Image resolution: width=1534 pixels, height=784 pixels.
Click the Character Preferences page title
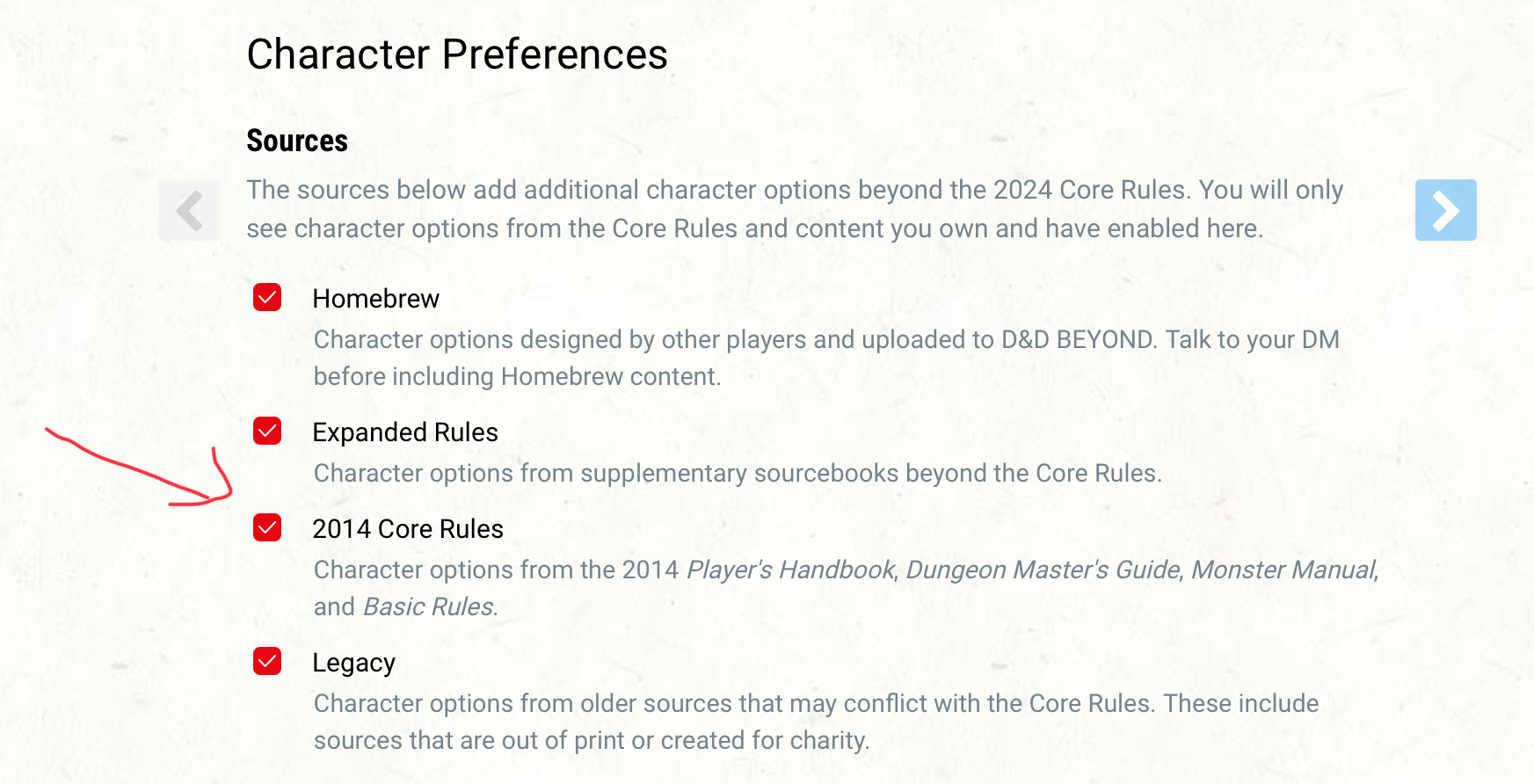(457, 54)
